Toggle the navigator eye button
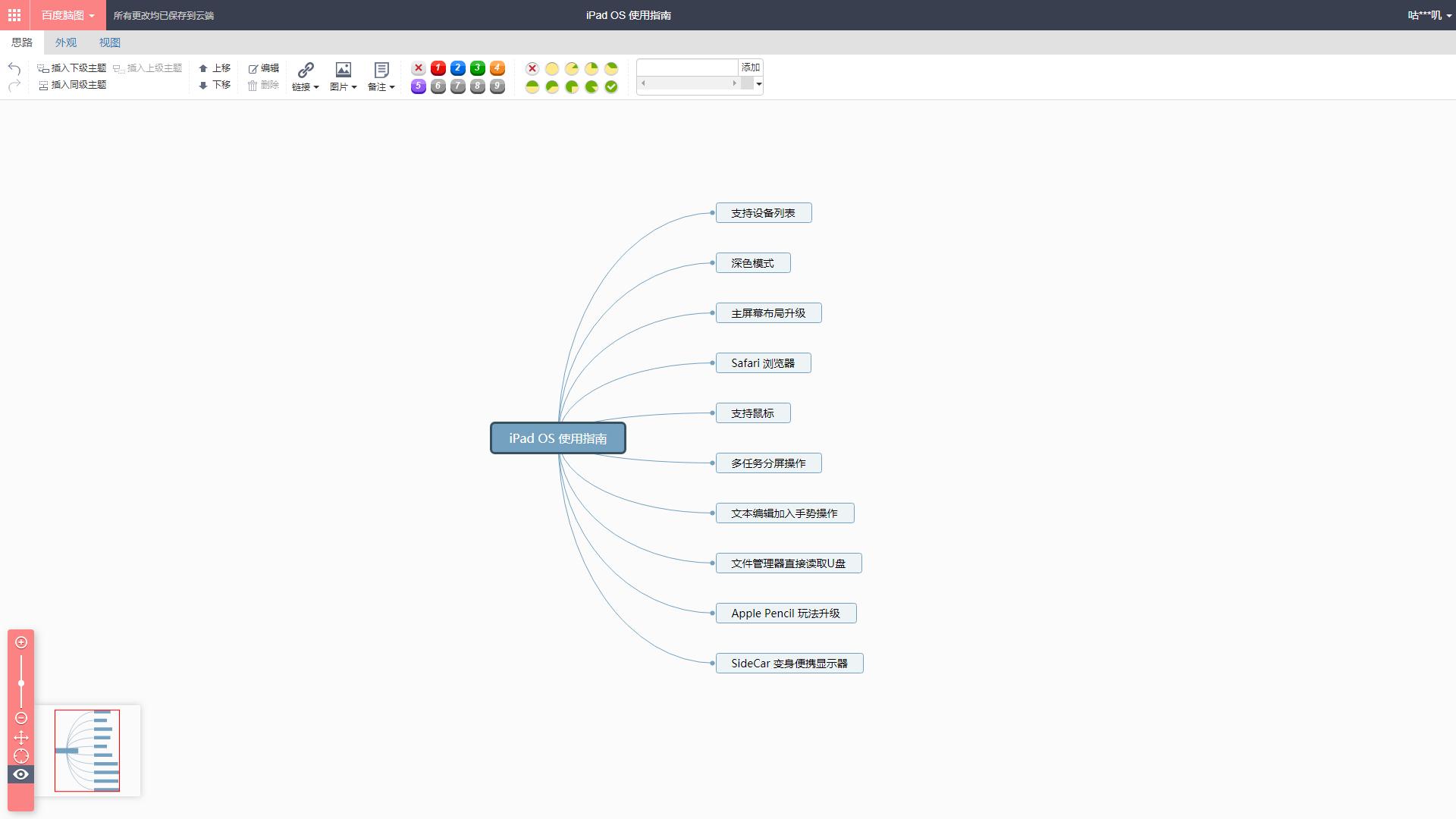This screenshot has width=1456, height=819. (21, 774)
